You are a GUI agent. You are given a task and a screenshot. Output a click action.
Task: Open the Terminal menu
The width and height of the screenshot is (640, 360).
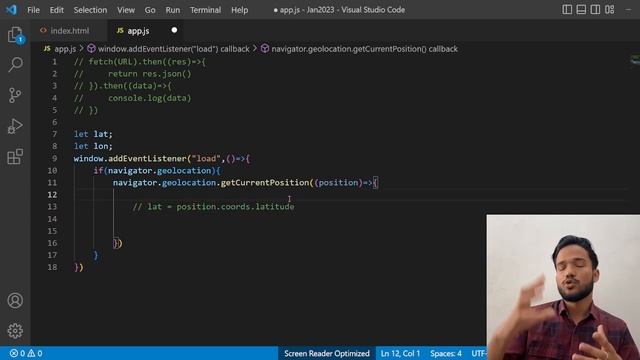(205, 10)
